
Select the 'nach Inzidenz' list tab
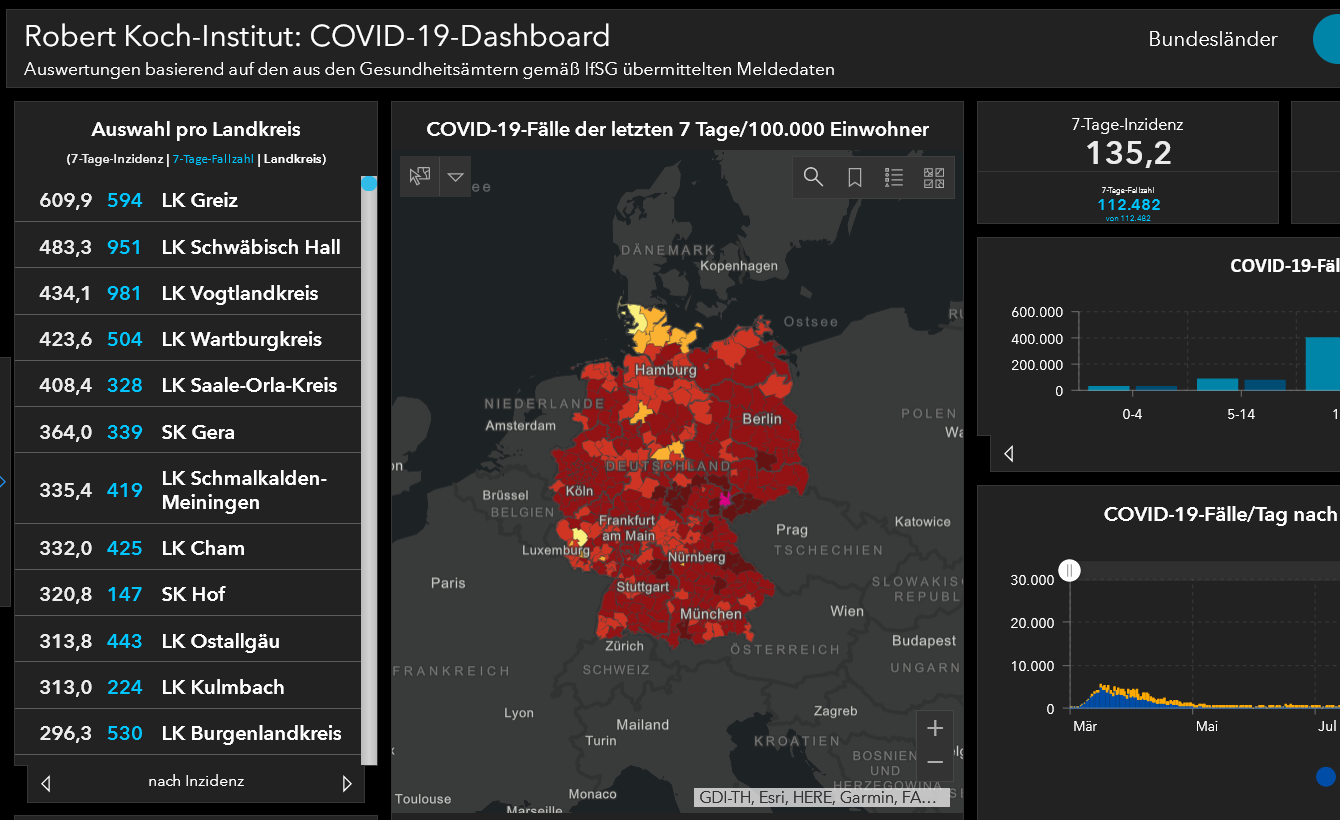point(196,781)
